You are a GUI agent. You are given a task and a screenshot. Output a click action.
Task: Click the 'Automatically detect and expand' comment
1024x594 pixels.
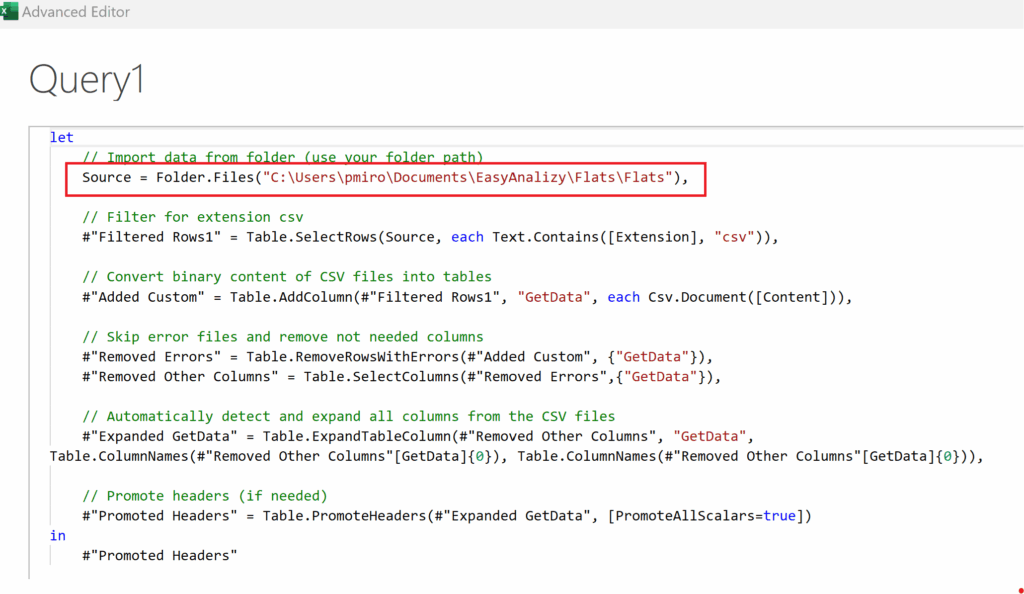[348, 416]
